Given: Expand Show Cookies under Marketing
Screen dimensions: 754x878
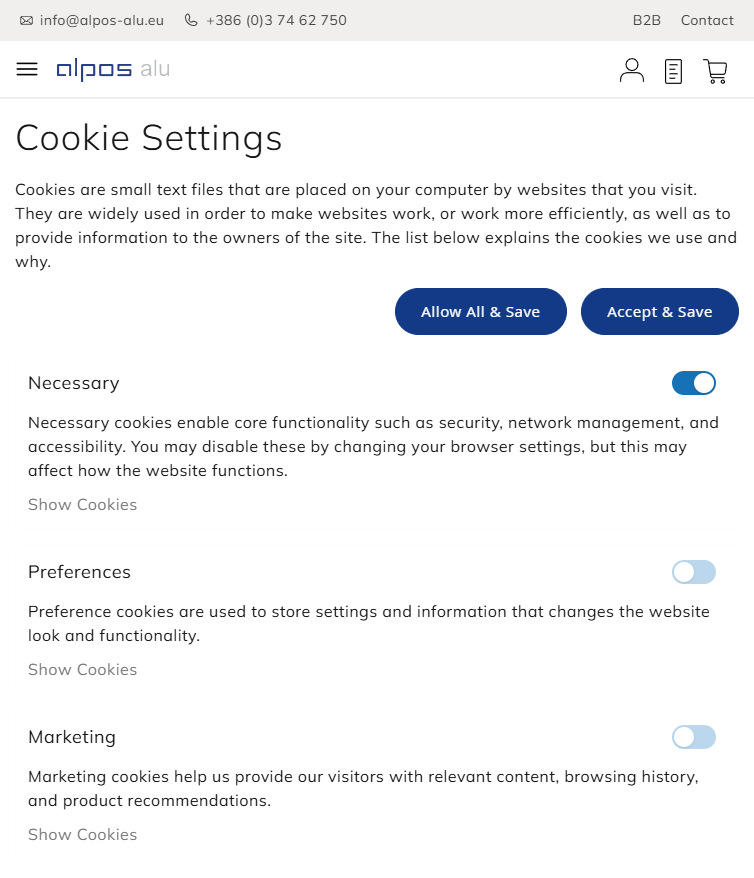Looking at the screenshot, I should pyautogui.click(x=82, y=835).
